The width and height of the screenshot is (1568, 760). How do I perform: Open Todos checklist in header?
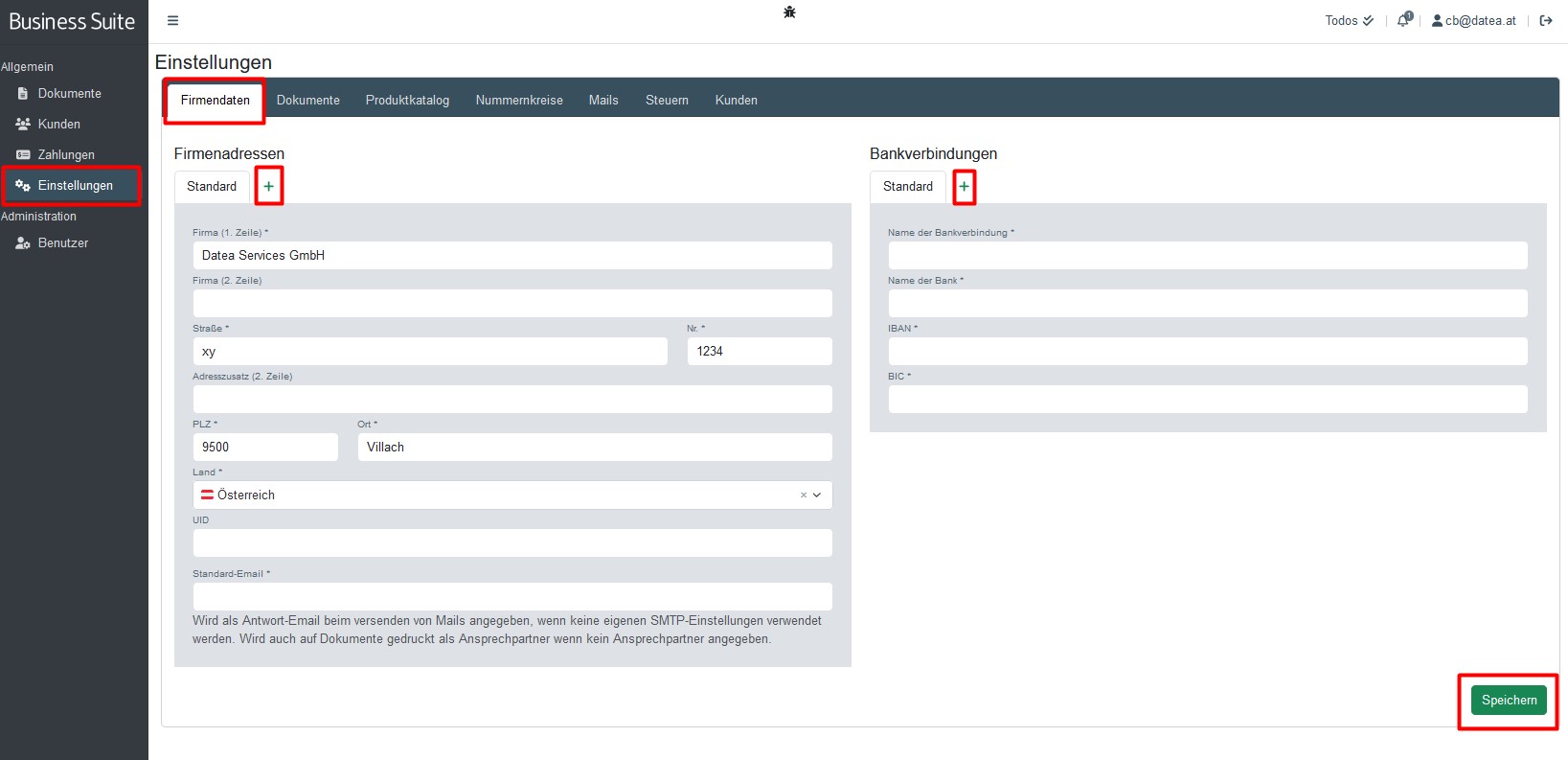1349,20
